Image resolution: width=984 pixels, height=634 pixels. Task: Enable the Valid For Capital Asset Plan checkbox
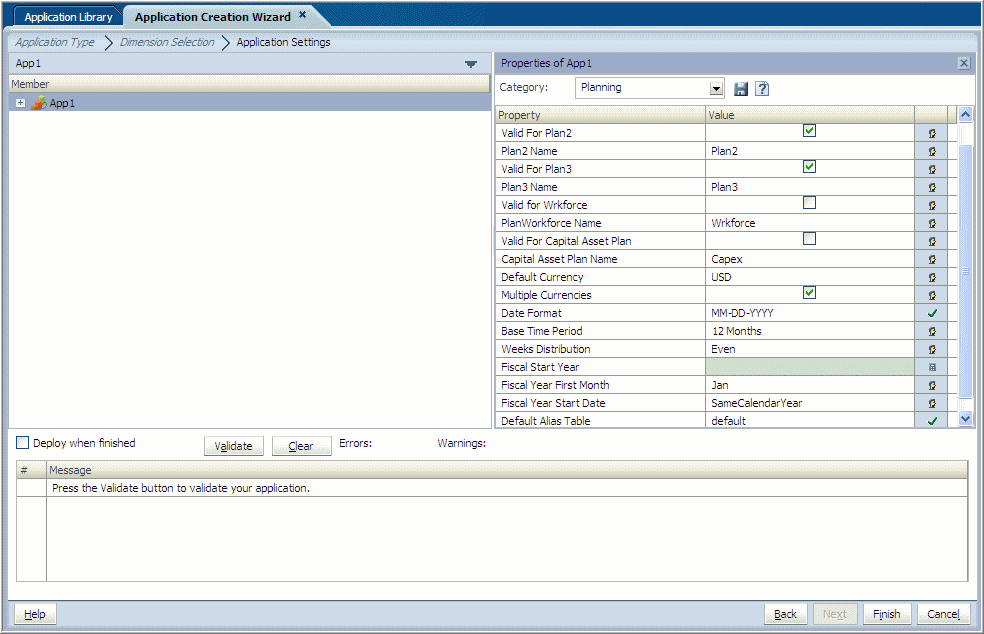[x=810, y=239]
